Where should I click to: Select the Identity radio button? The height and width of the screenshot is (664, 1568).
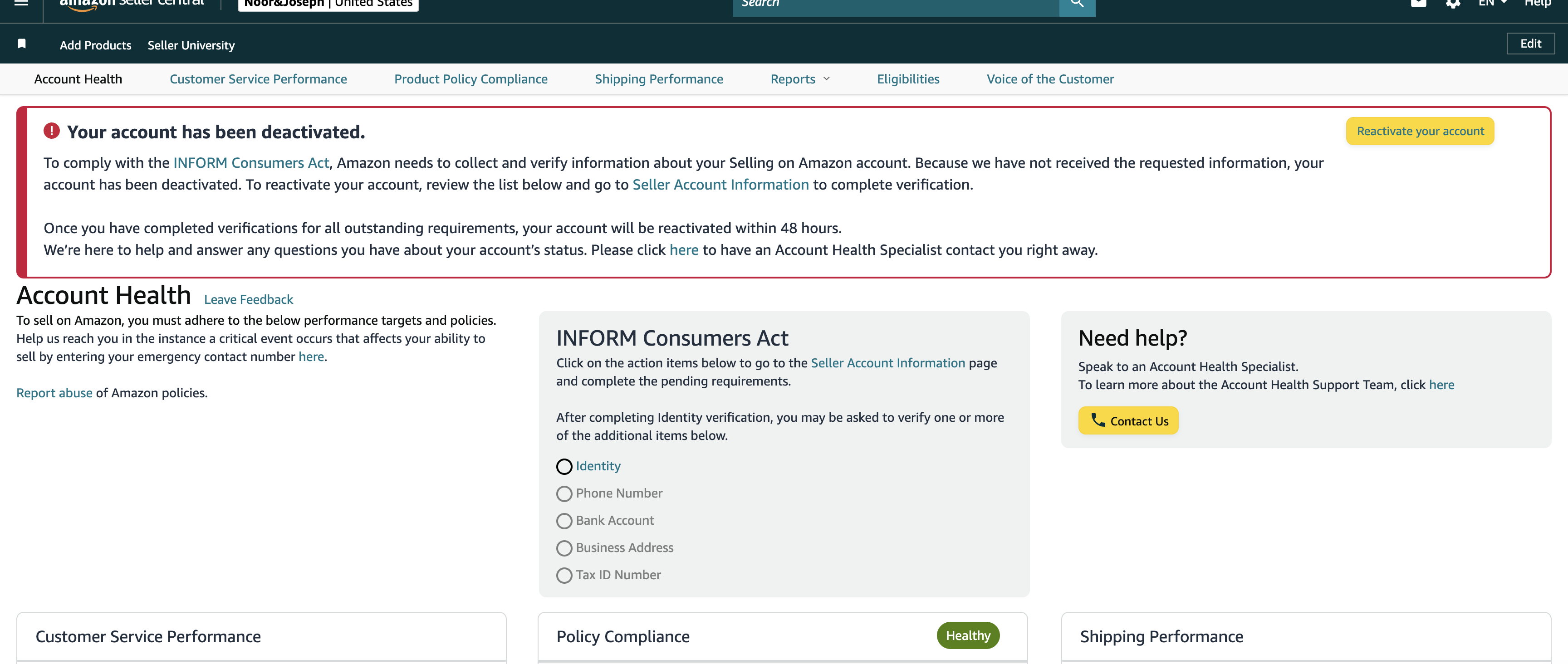[x=564, y=467]
